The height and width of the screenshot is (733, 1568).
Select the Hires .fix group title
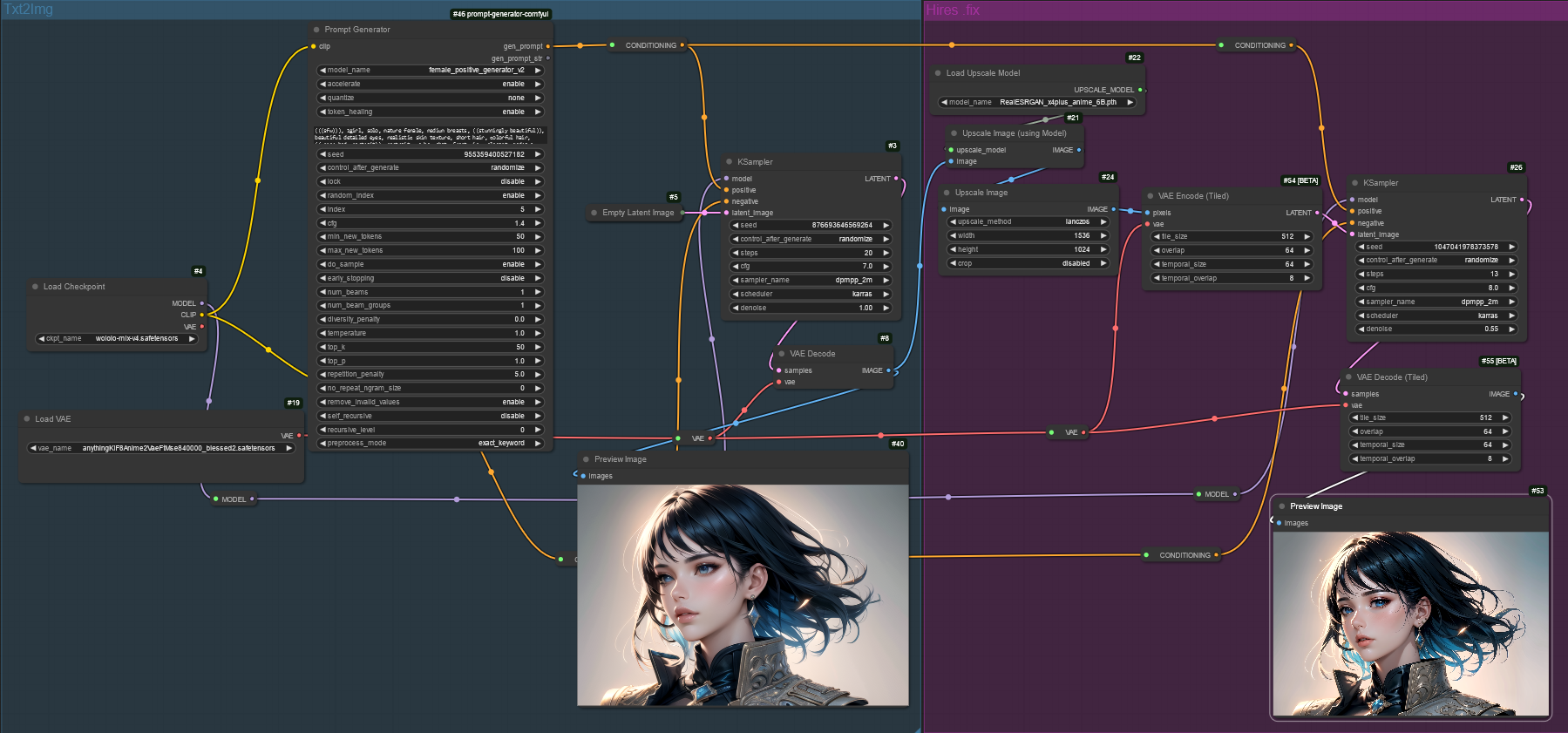[953, 10]
